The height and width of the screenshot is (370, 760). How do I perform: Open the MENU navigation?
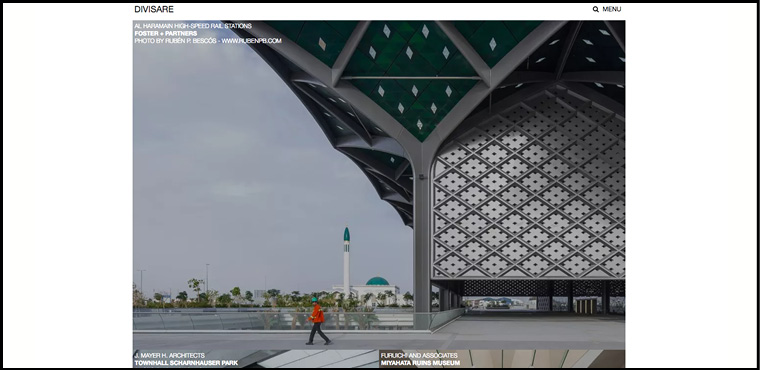click(612, 9)
